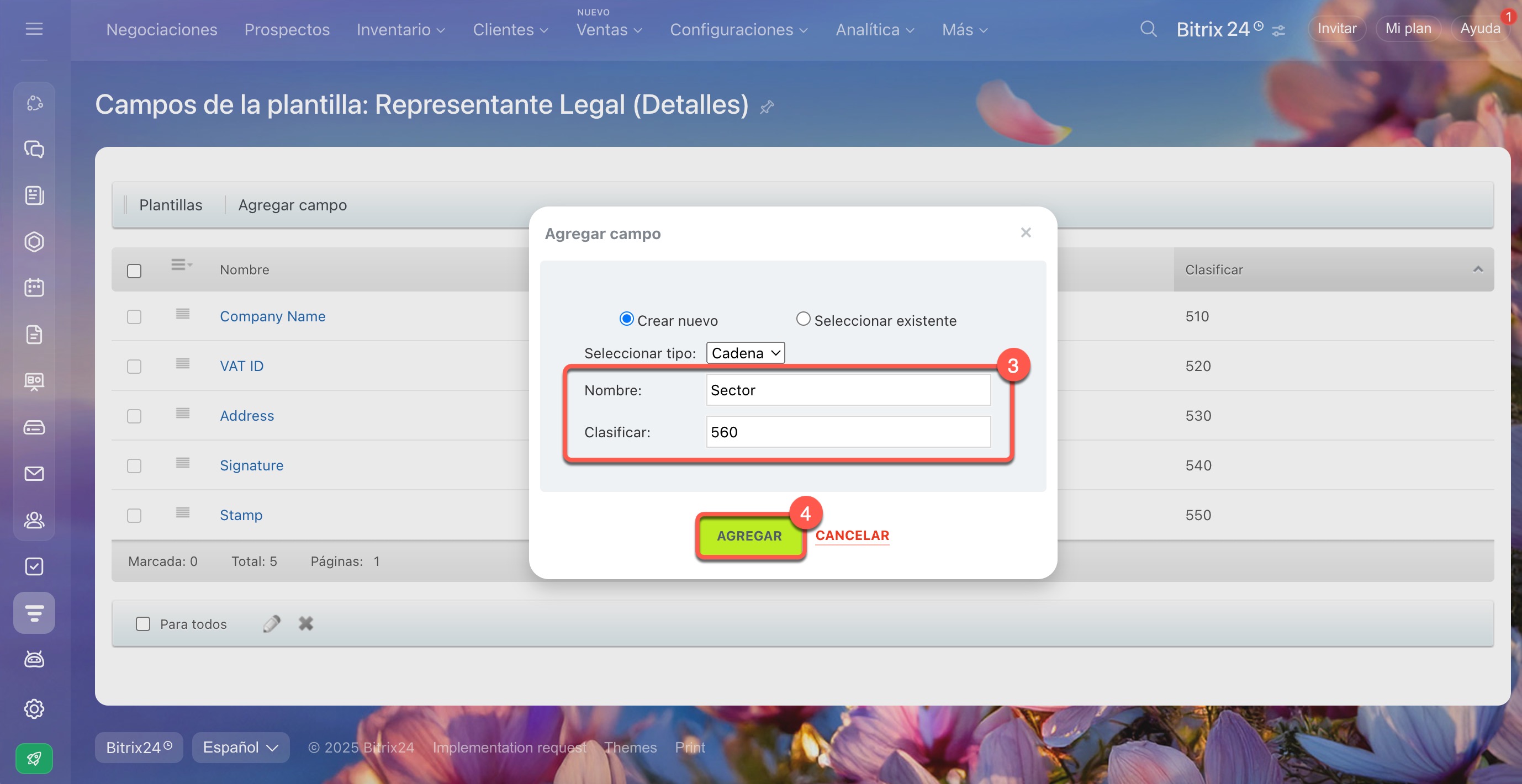Go to the Prospectos tab
1522x784 pixels.
click(287, 30)
